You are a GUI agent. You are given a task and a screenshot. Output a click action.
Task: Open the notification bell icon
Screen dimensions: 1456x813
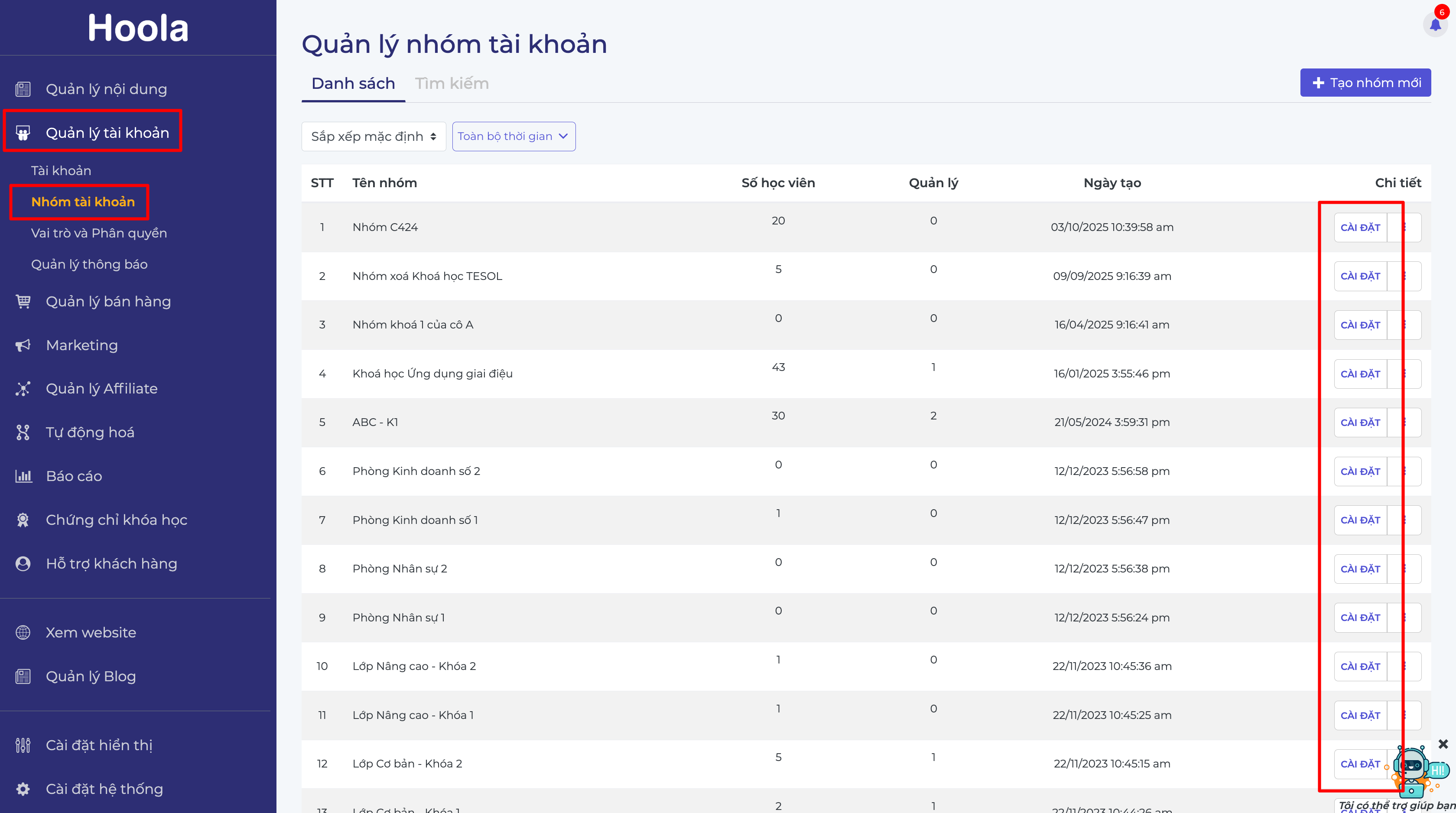pos(1435,24)
